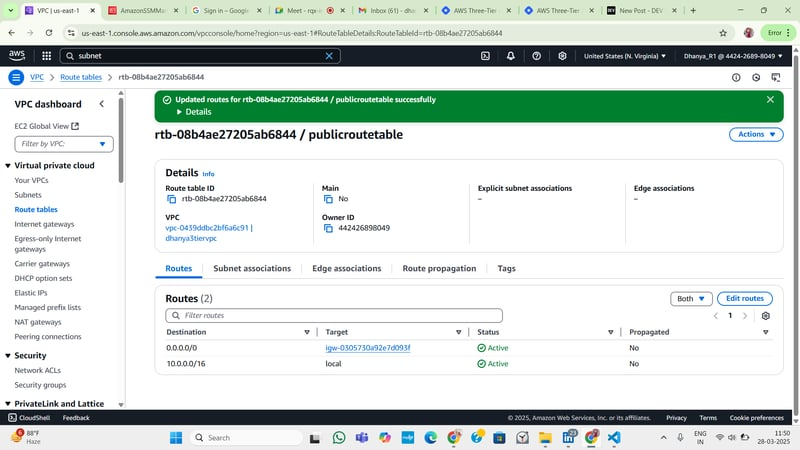This screenshot has height=450, width=800.
Task: Copy the Route table ID
Action: 171,199
